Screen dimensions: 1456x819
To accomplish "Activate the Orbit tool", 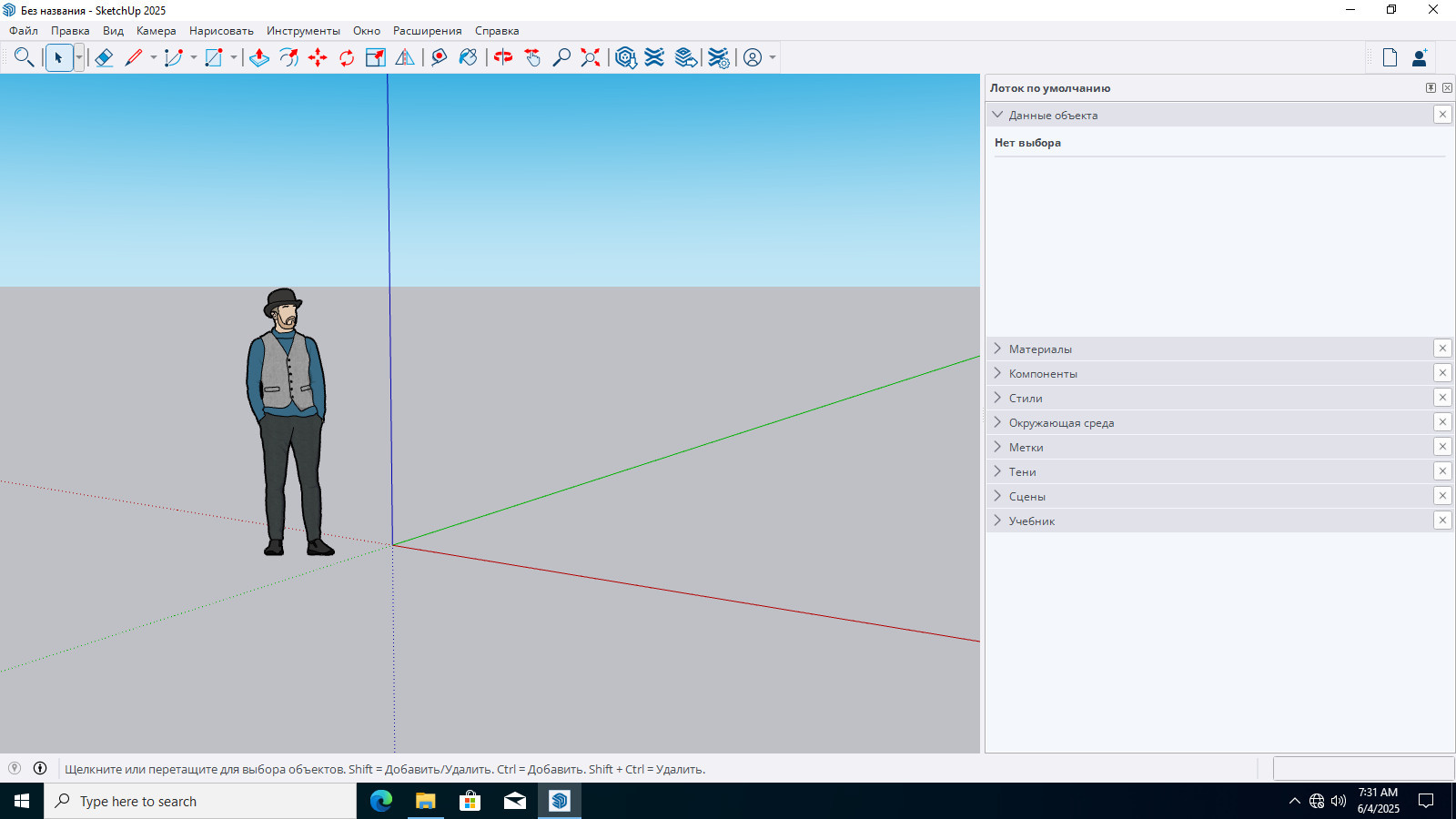I will 503,57.
